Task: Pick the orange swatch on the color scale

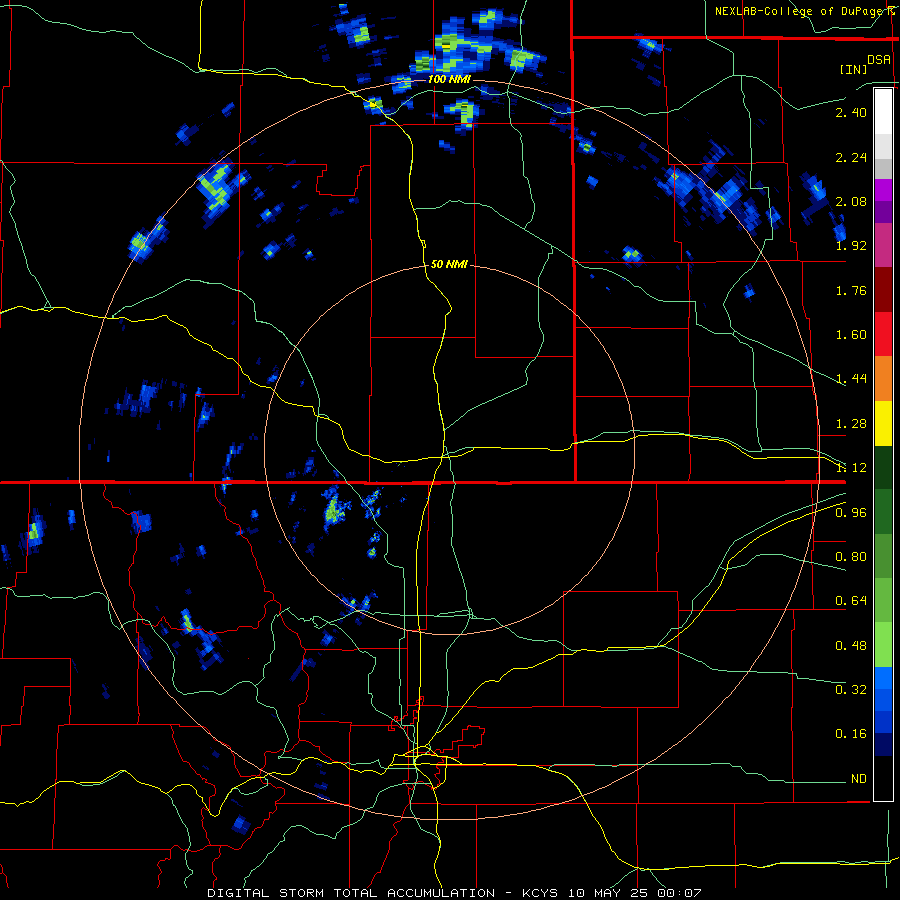Action: [883, 378]
